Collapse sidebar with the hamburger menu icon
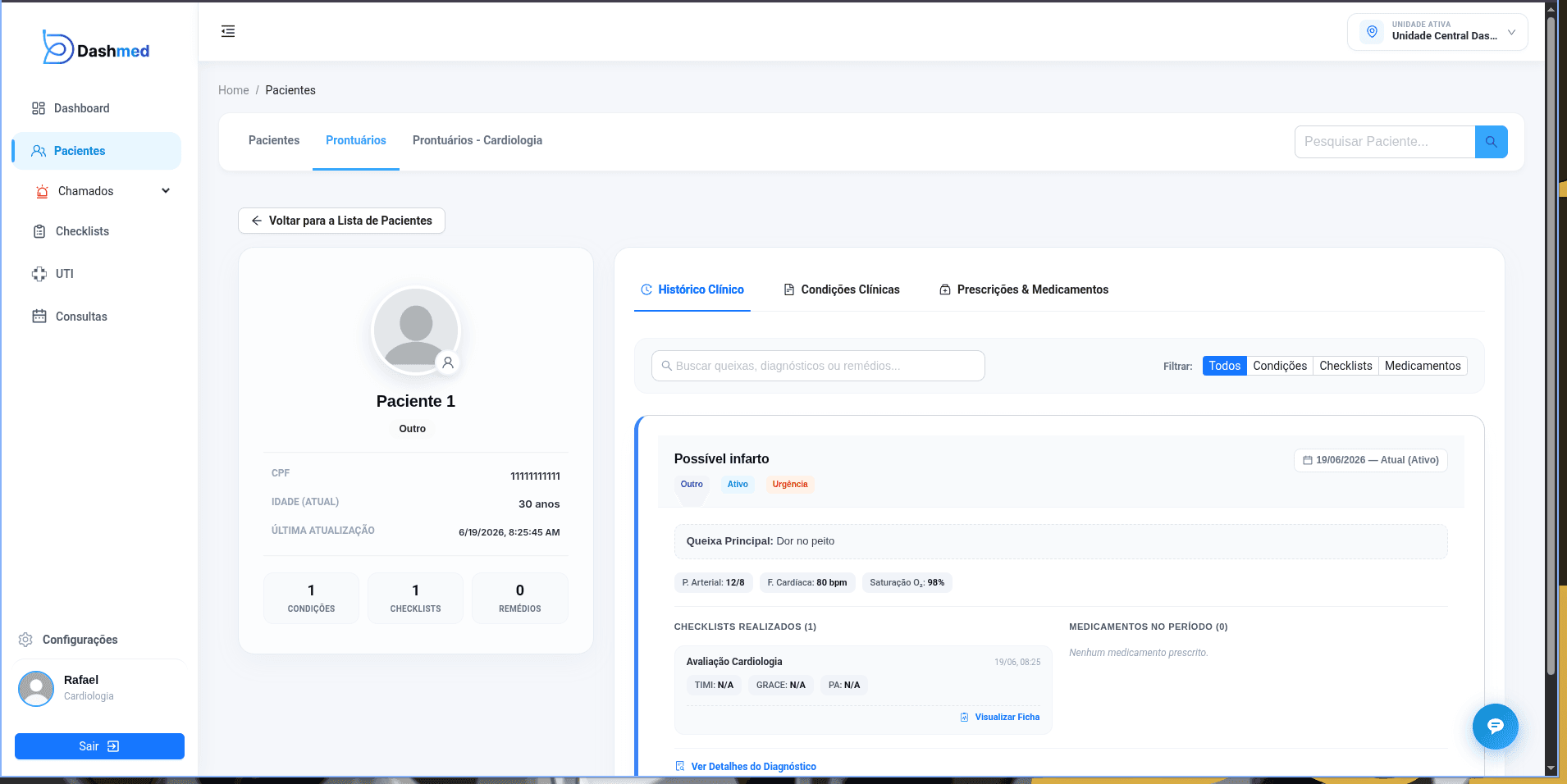This screenshot has height=784, width=1567. pos(228,31)
